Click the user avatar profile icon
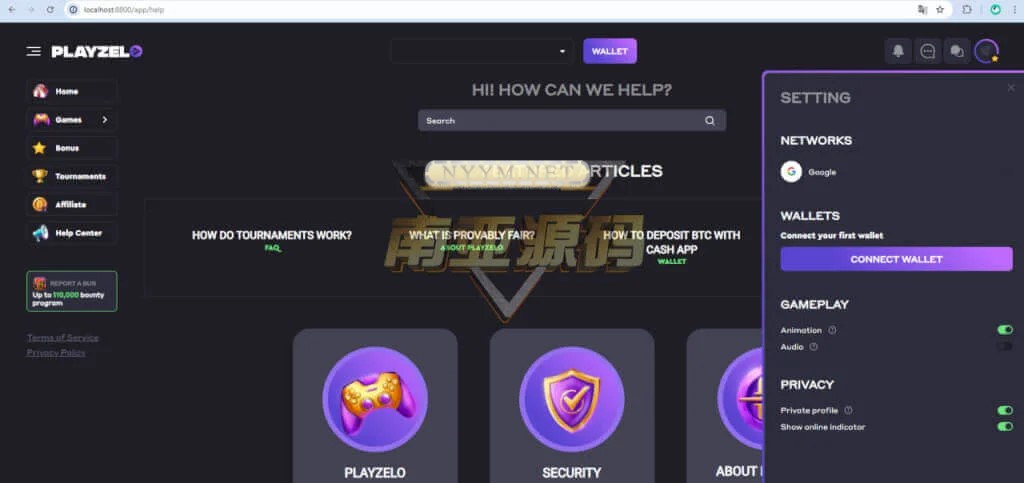1024x483 pixels. [x=986, y=51]
